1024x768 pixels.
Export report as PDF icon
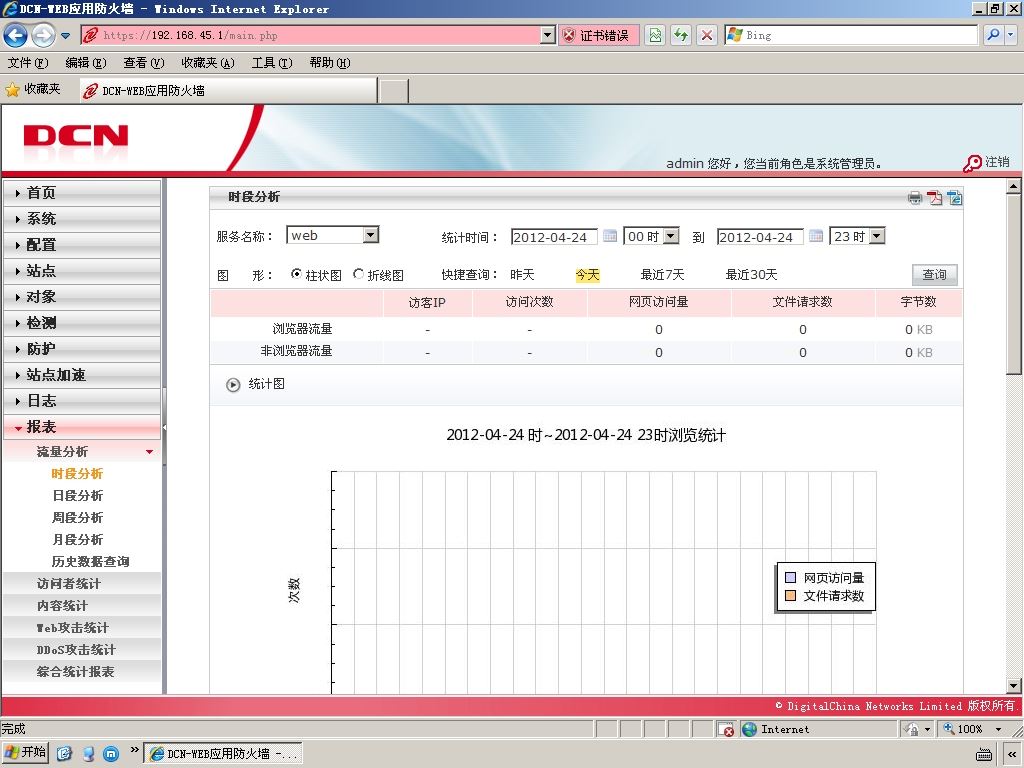tap(935, 198)
